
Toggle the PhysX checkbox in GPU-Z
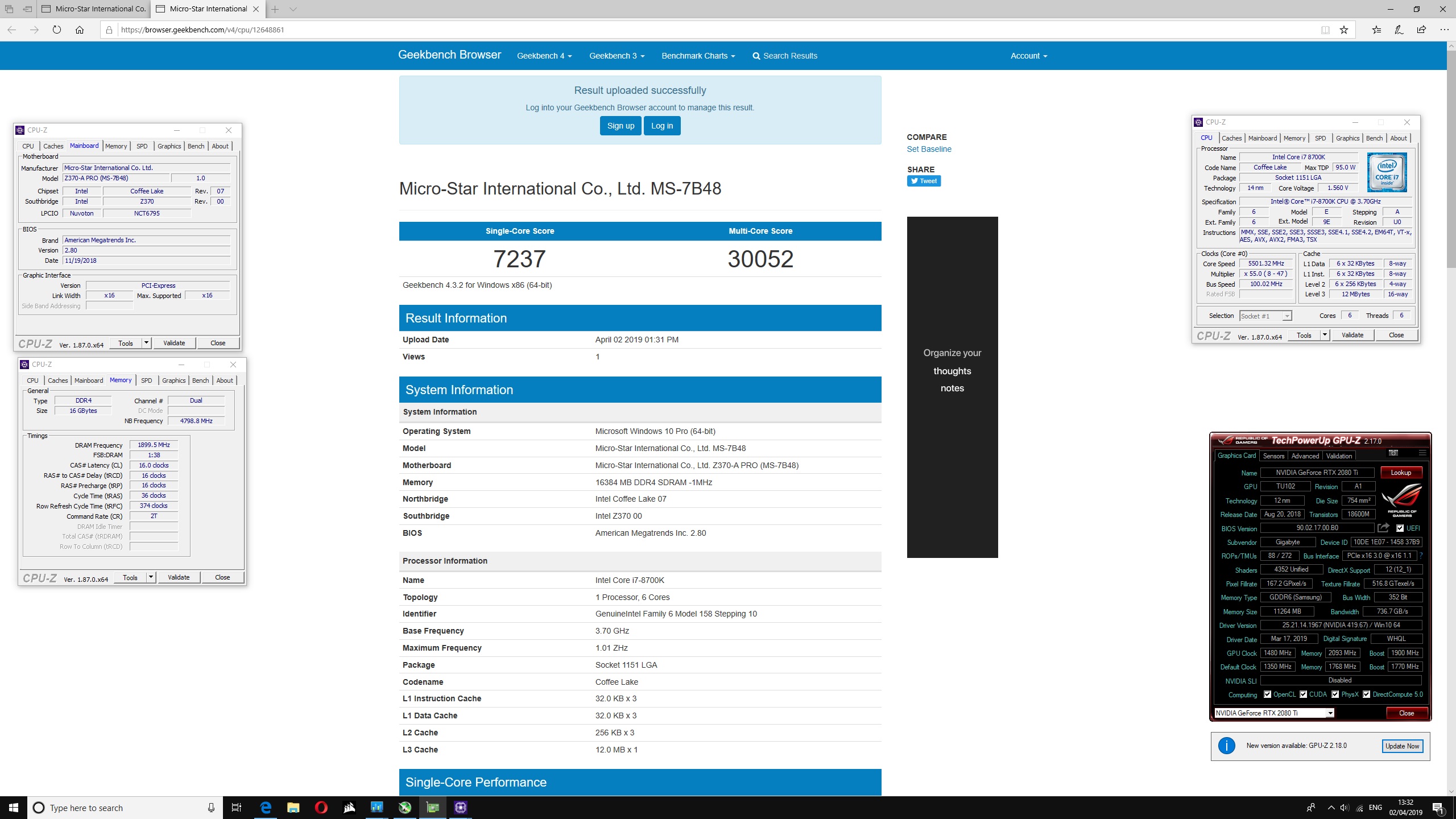pyautogui.click(x=1335, y=694)
